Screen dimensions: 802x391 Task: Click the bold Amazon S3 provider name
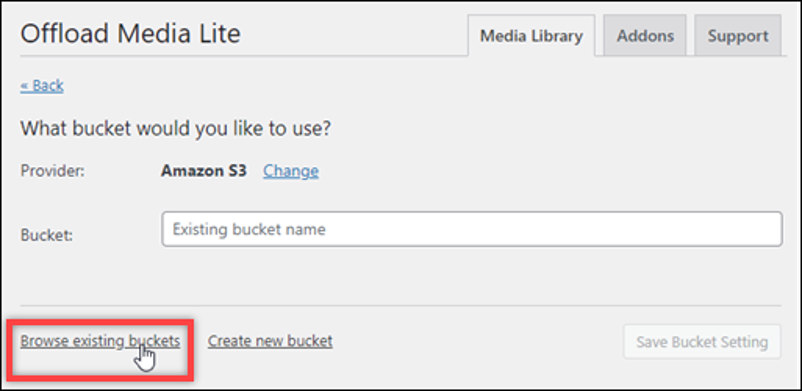coord(204,170)
